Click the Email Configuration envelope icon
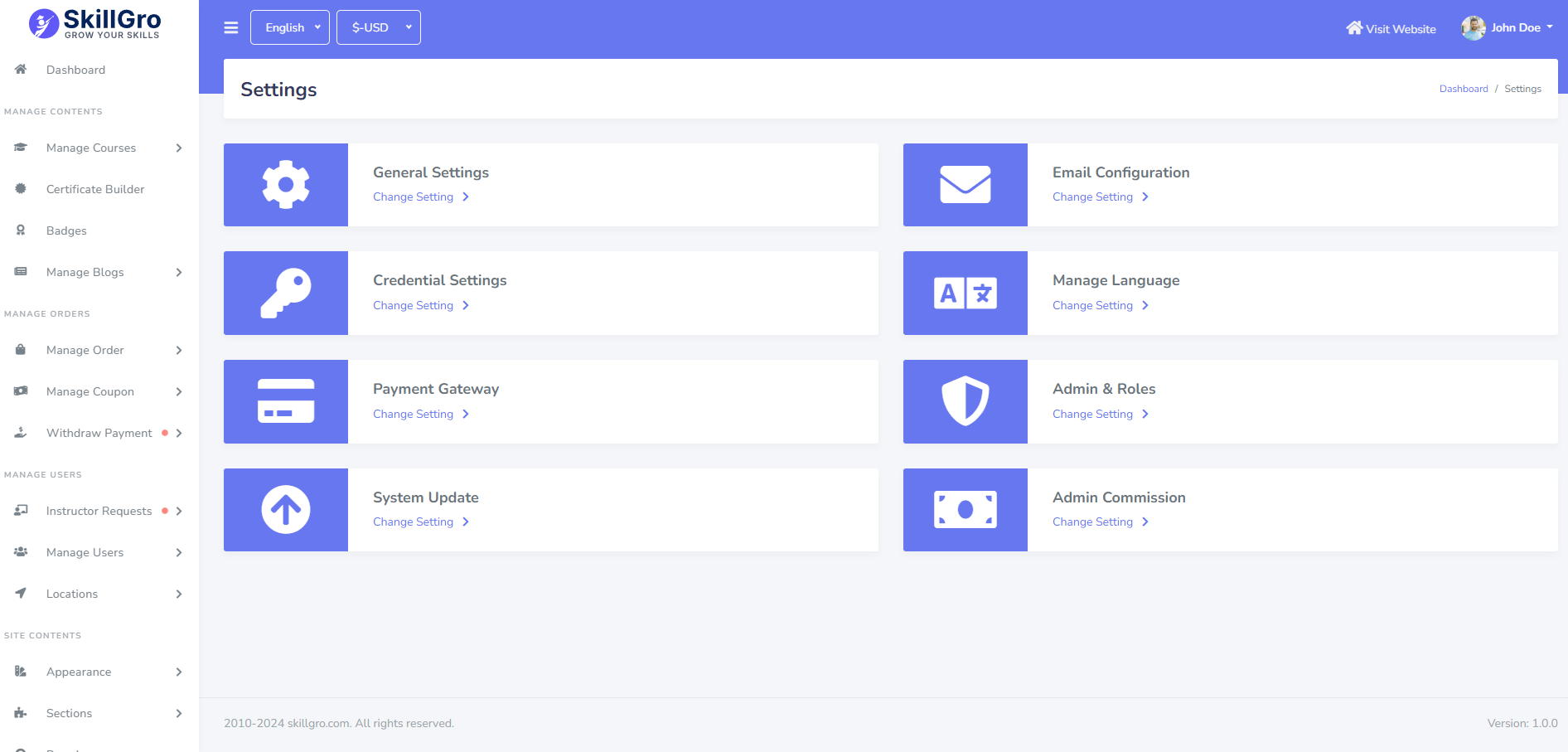The width and height of the screenshot is (1568, 752). (x=965, y=184)
